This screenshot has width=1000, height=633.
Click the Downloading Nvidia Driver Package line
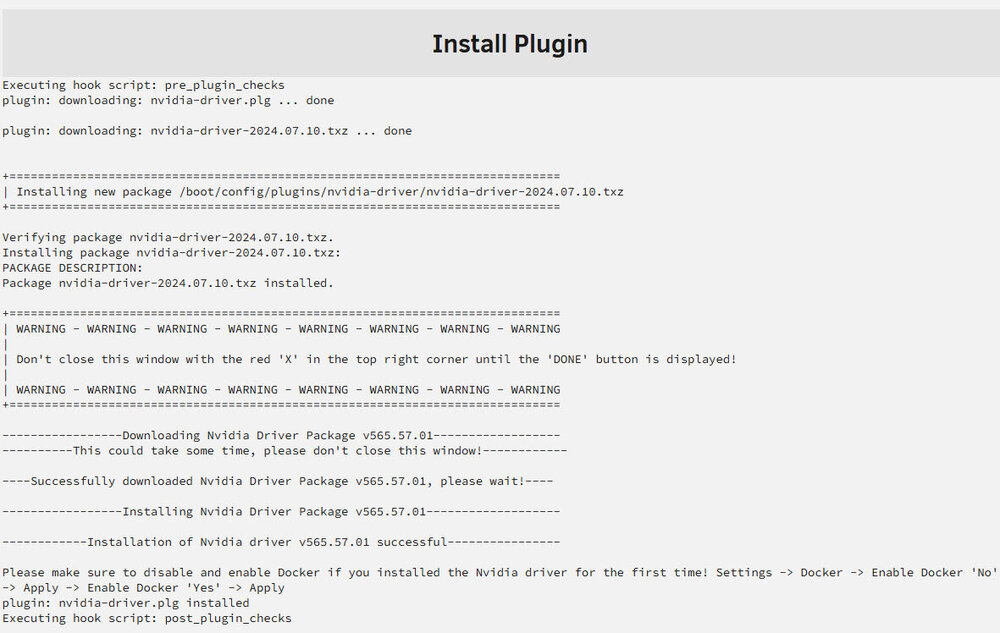click(281, 435)
